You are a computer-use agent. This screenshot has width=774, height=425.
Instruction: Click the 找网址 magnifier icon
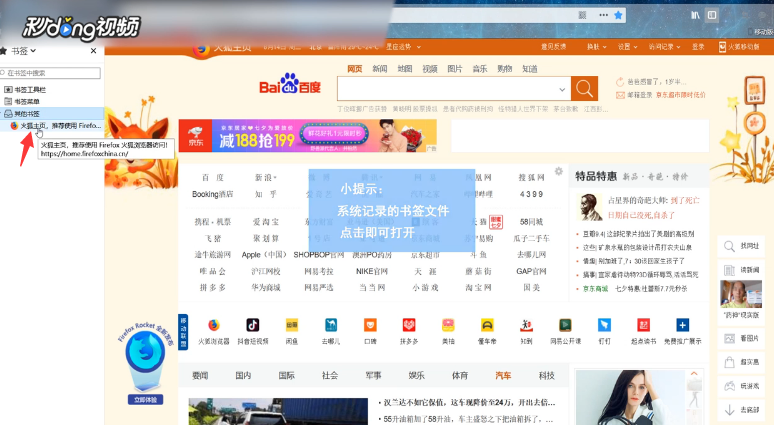(x=730, y=246)
